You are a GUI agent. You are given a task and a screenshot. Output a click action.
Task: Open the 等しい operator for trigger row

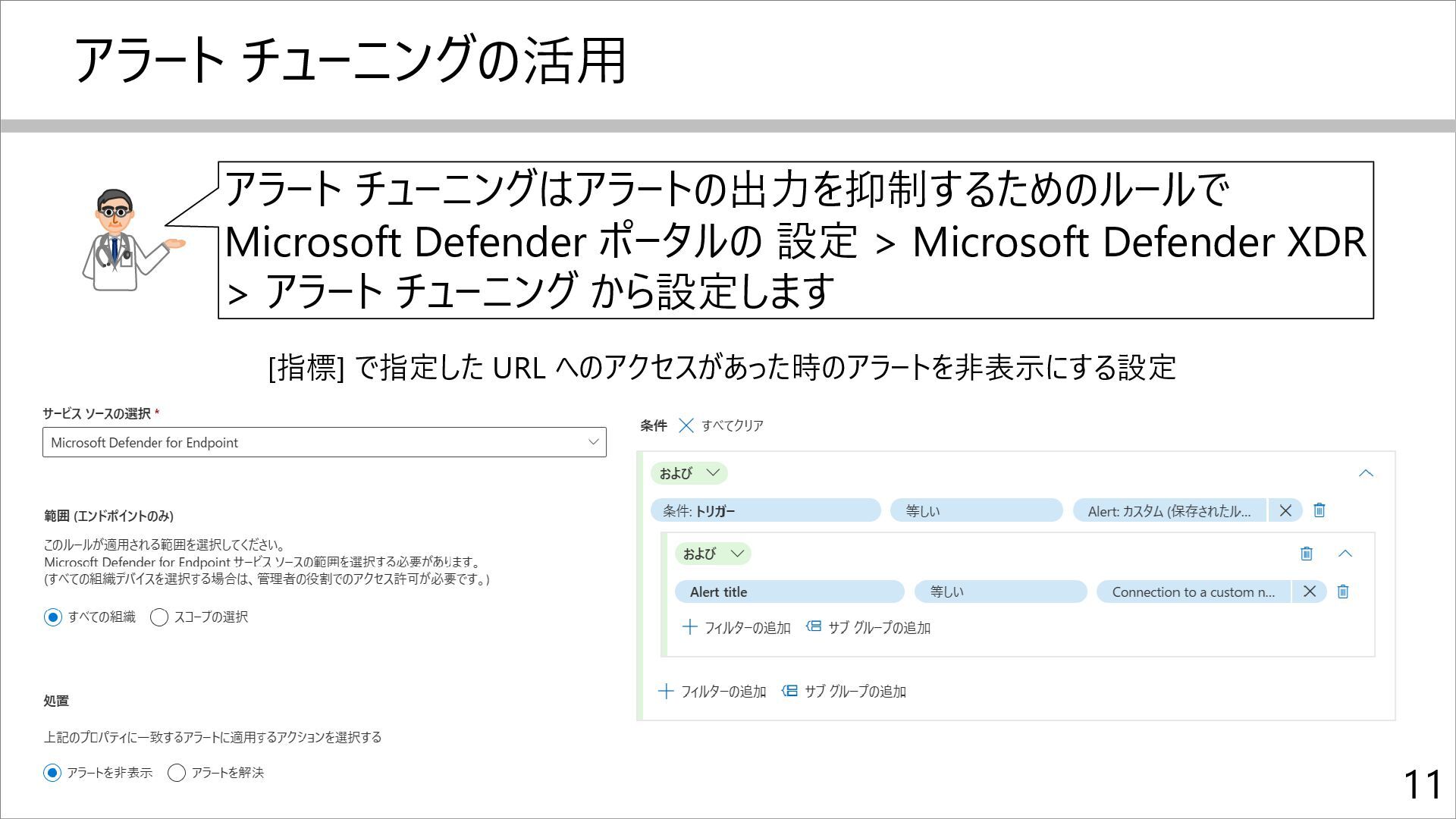(976, 511)
